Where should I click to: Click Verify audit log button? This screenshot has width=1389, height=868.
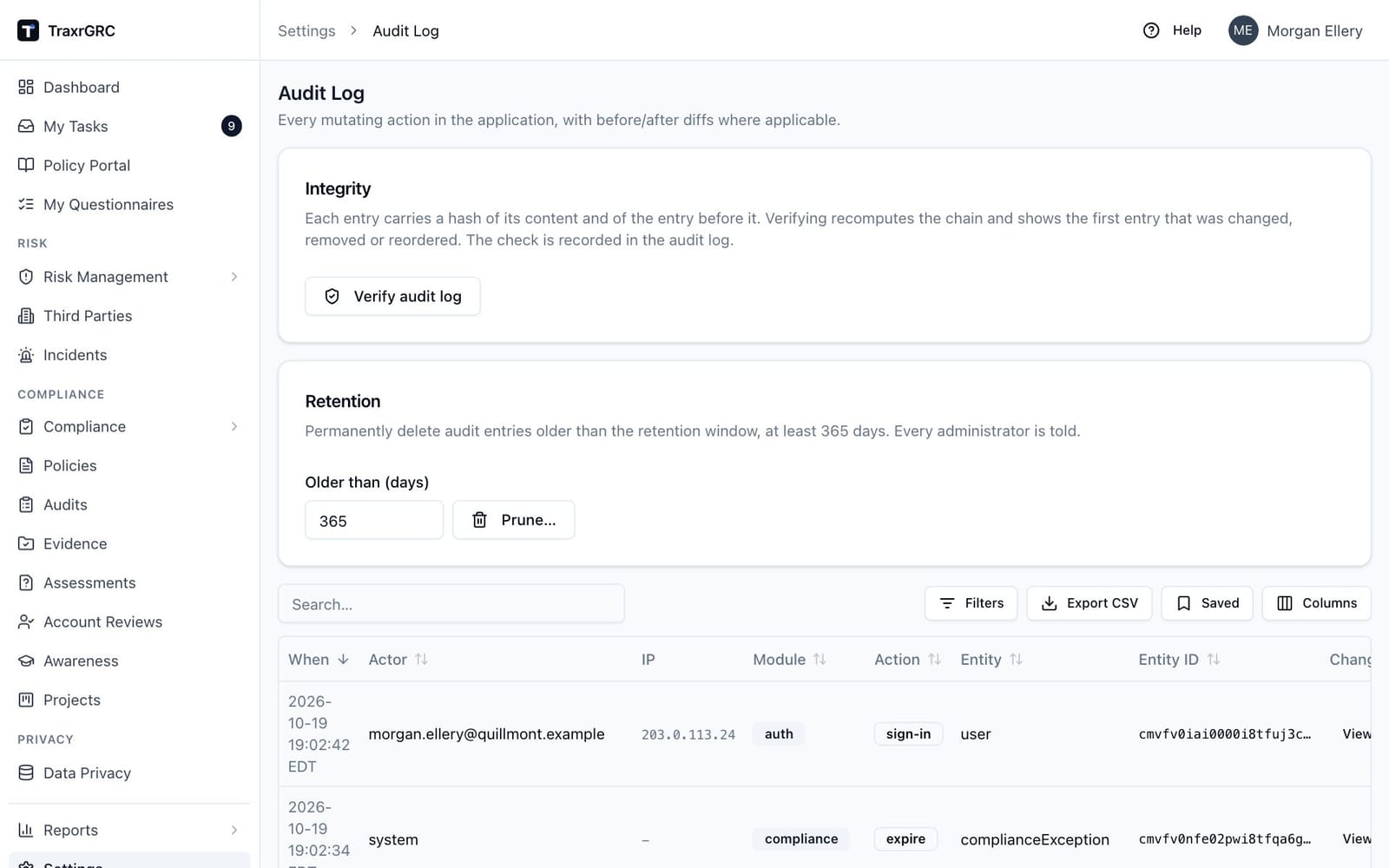(x=392, y=296)
